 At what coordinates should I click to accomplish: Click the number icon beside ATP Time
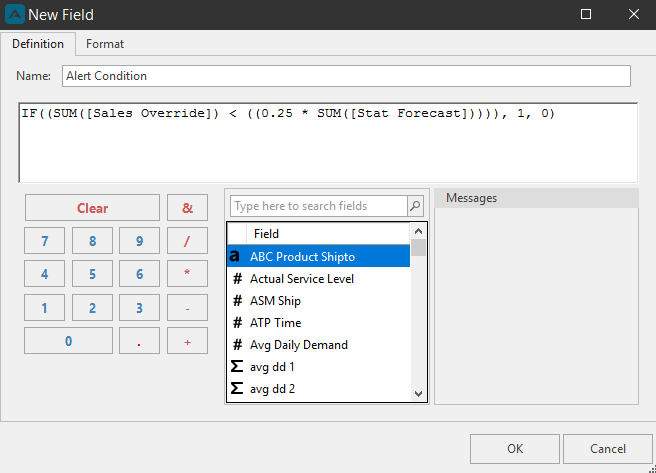(x=237, y=322)
